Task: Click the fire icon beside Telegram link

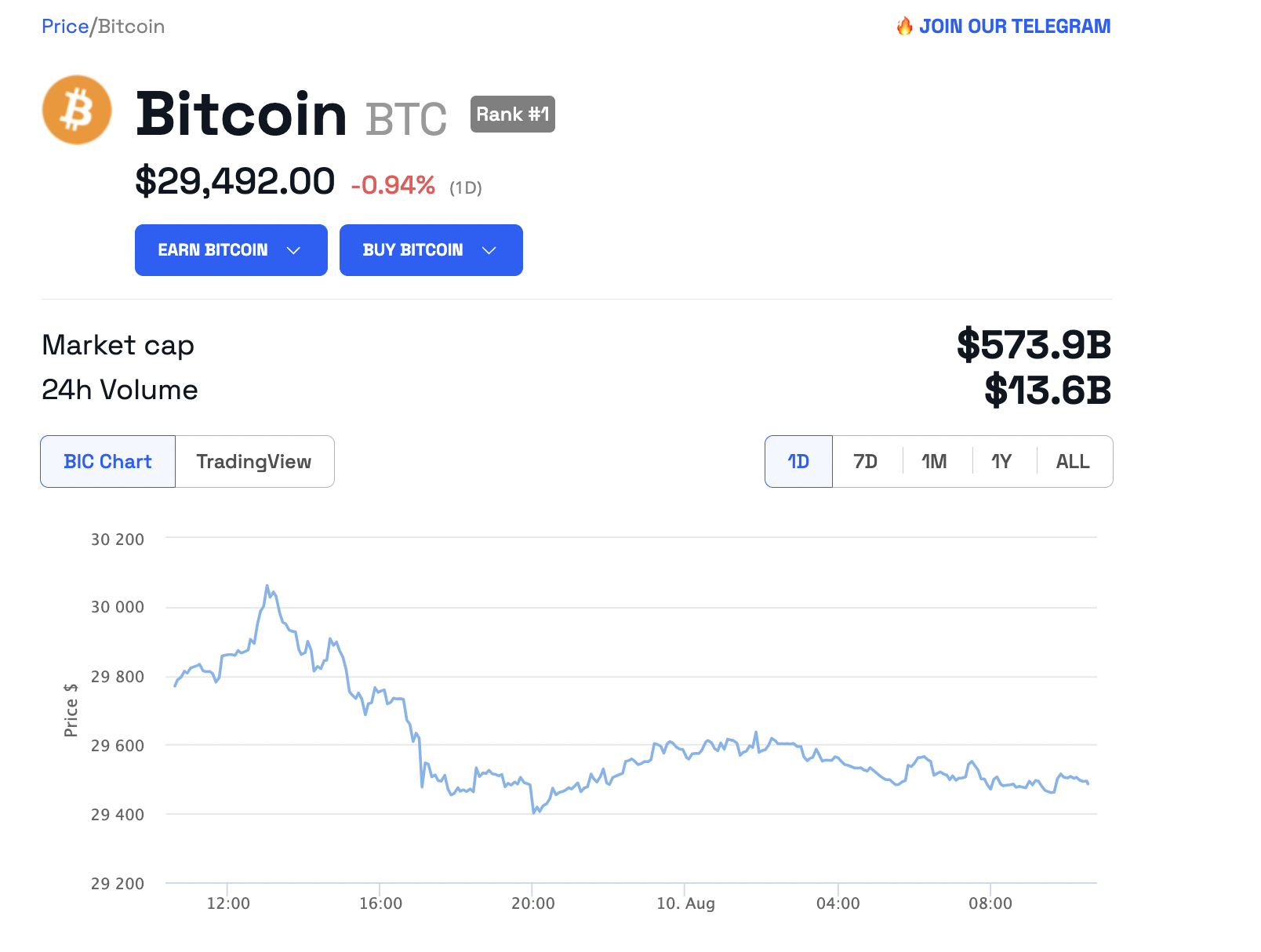Action: (x=904, y=27)
